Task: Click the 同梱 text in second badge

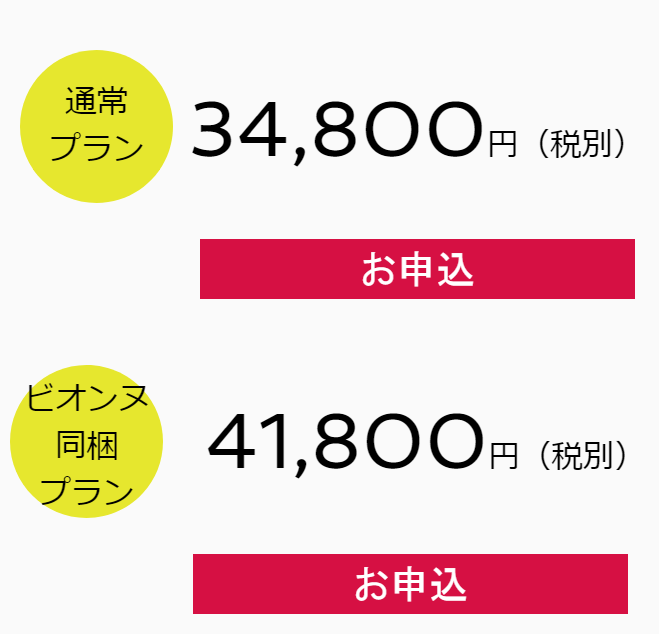Action: coord(87,445)
